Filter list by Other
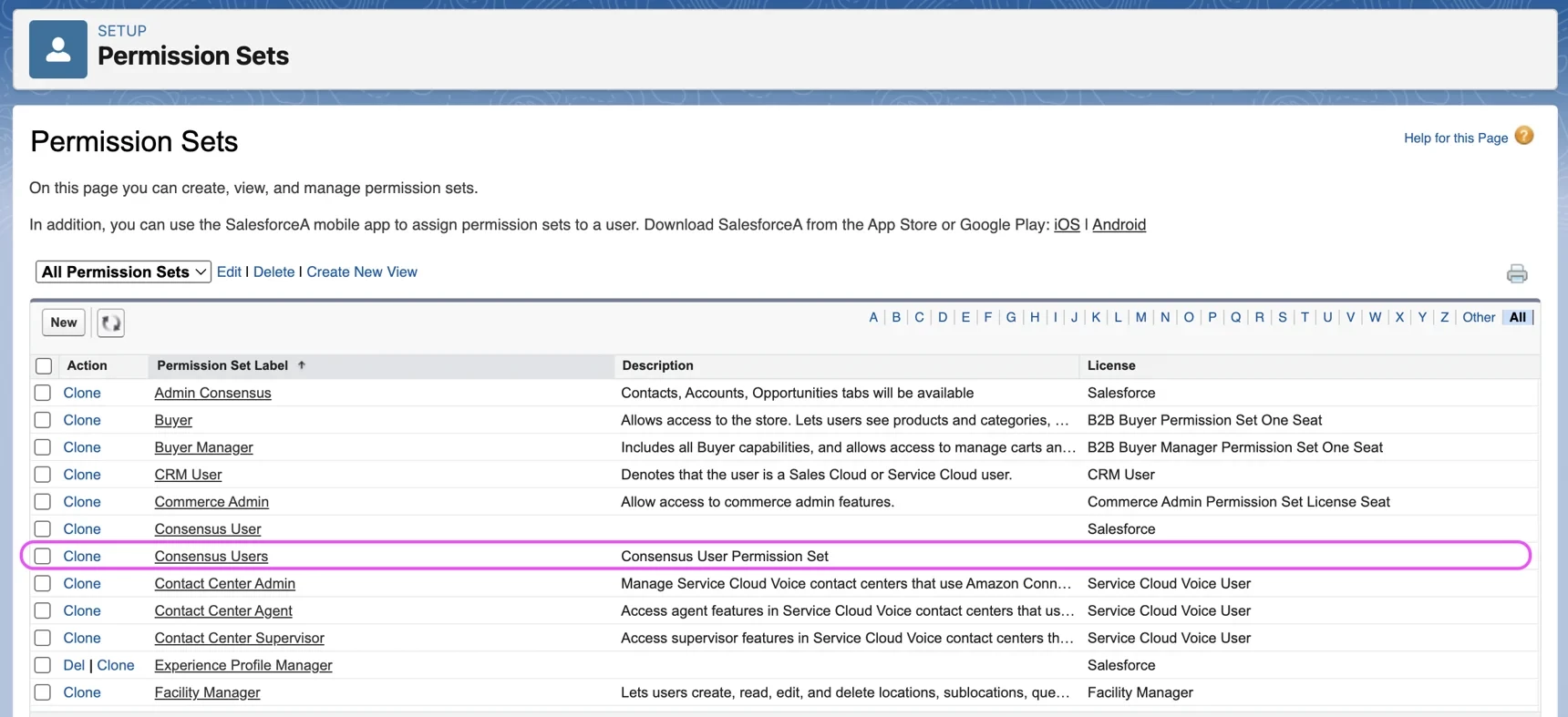1568x717 pixels. (x=1478, y=317)
